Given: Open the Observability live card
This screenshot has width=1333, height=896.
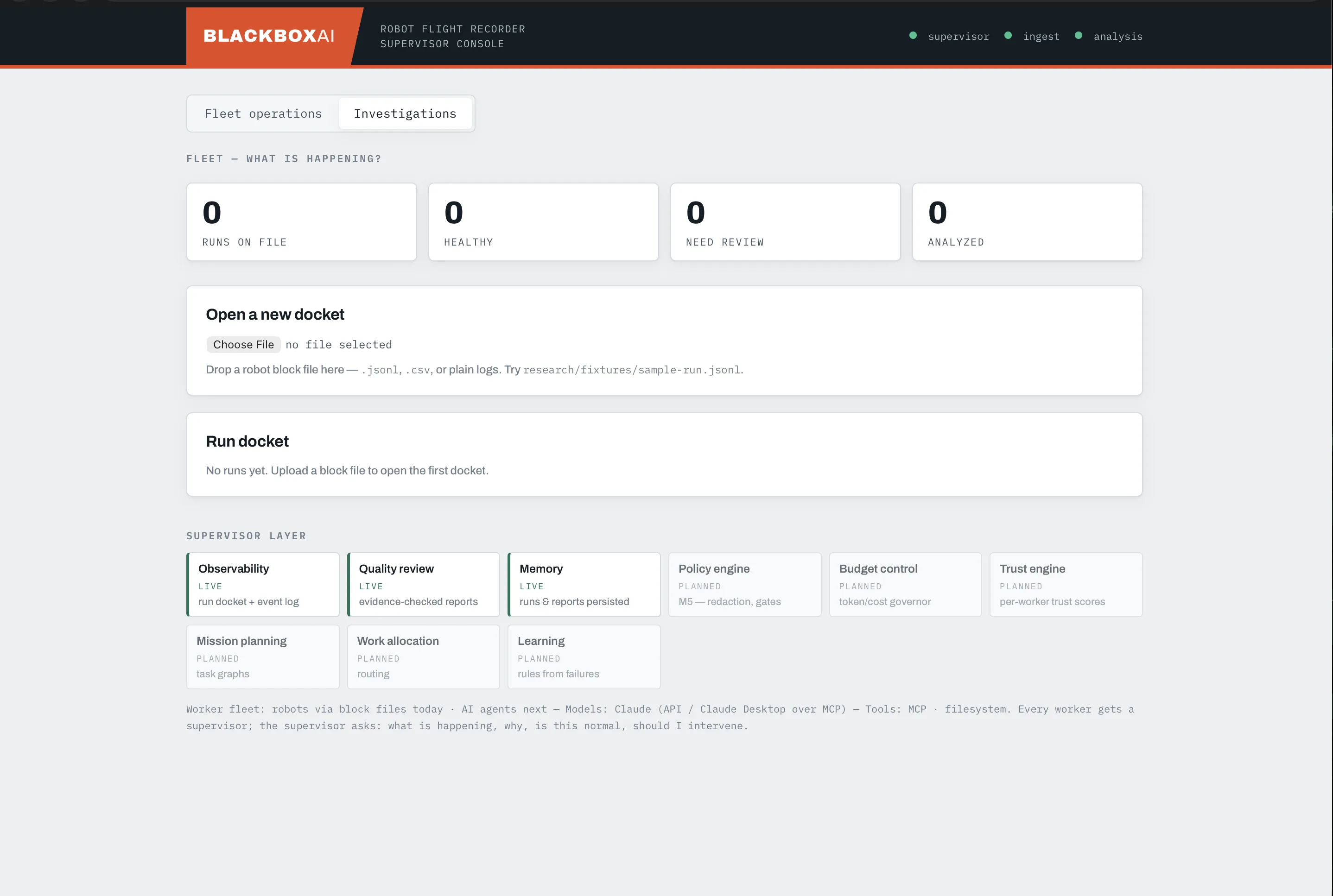Looking at the screenshot, I should [263, 585].
